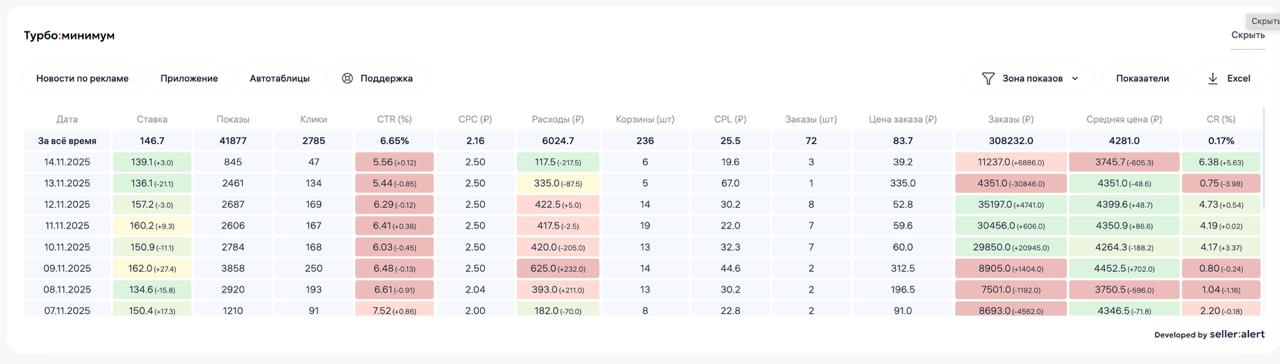Screen dimensions: 1280x364
Task: Select the 13.11.2025 date cell
Action: (x=67, y=183)
